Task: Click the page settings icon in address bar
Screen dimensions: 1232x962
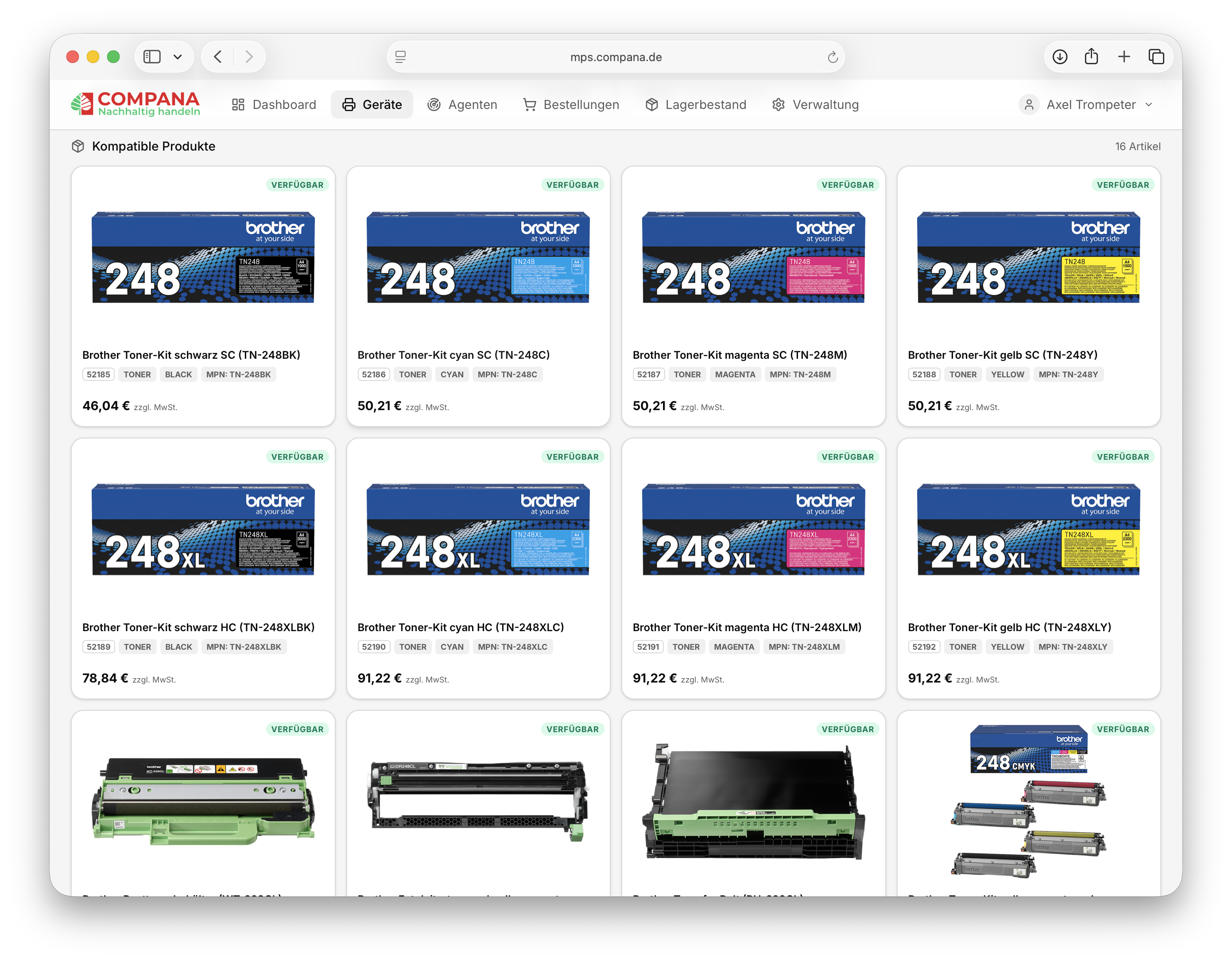Action: coord(400,57)
